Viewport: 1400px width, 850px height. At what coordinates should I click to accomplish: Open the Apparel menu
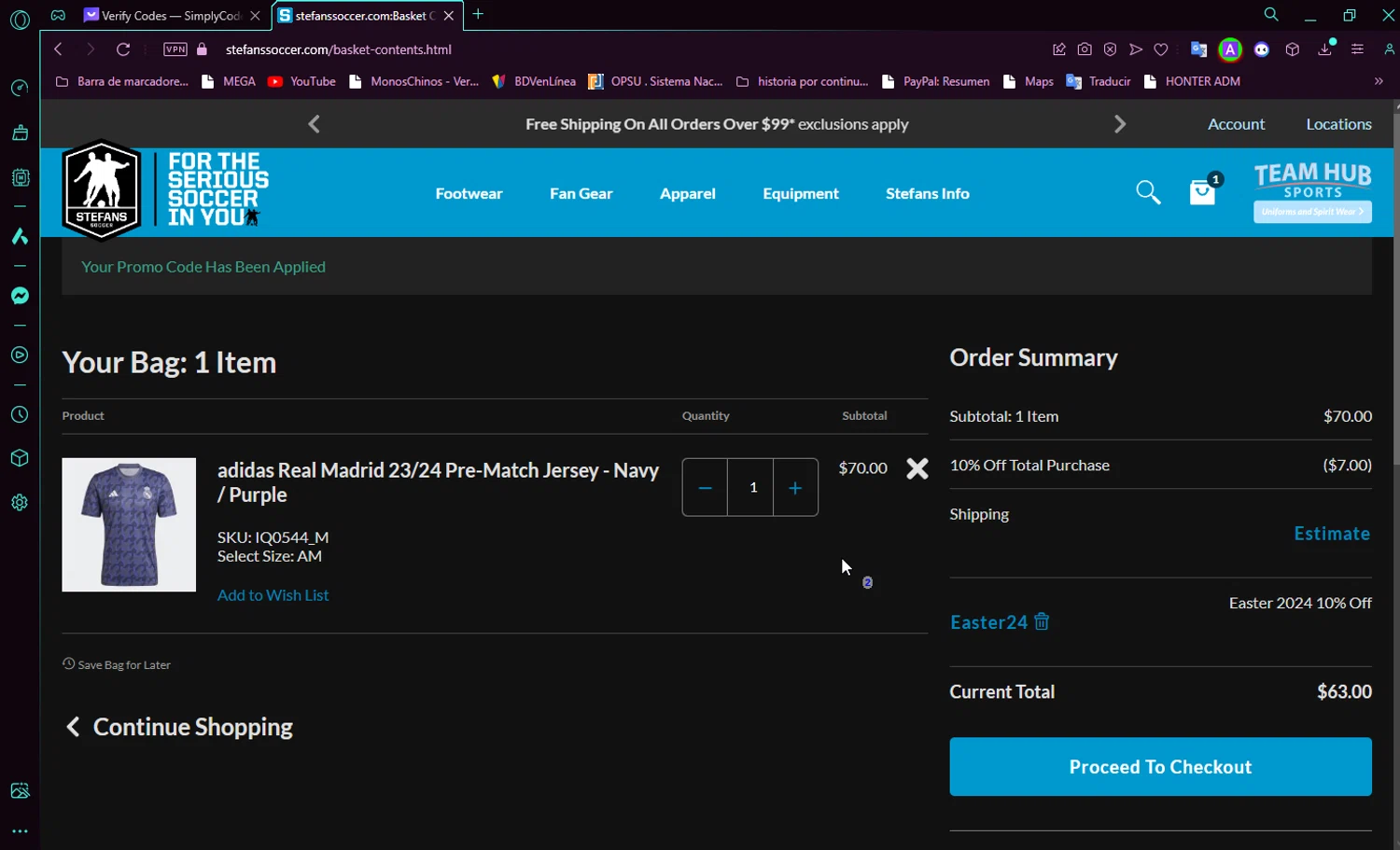[x=687, y=193]
